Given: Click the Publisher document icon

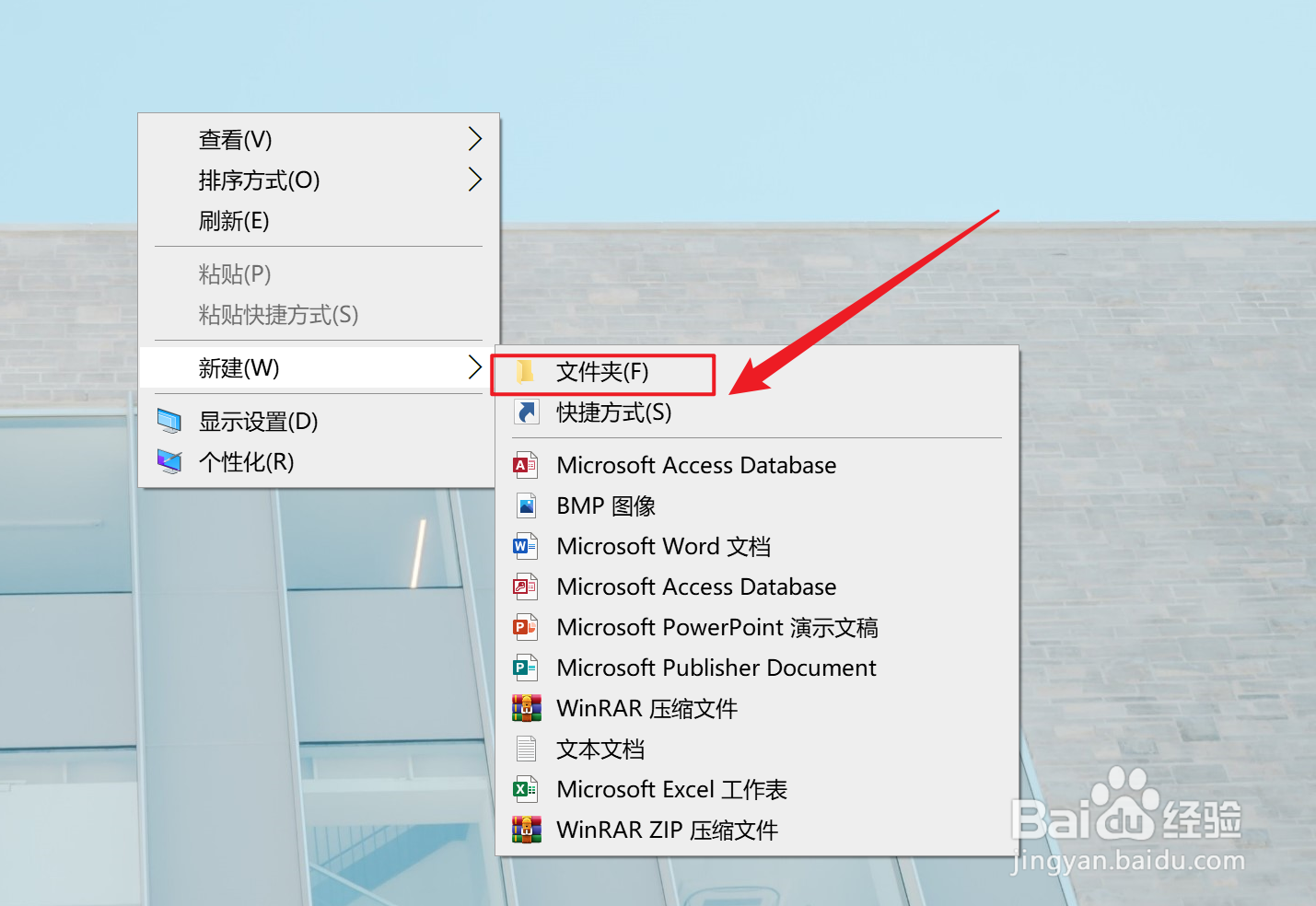Looking at the screenshot, I should tap(526, 668).
